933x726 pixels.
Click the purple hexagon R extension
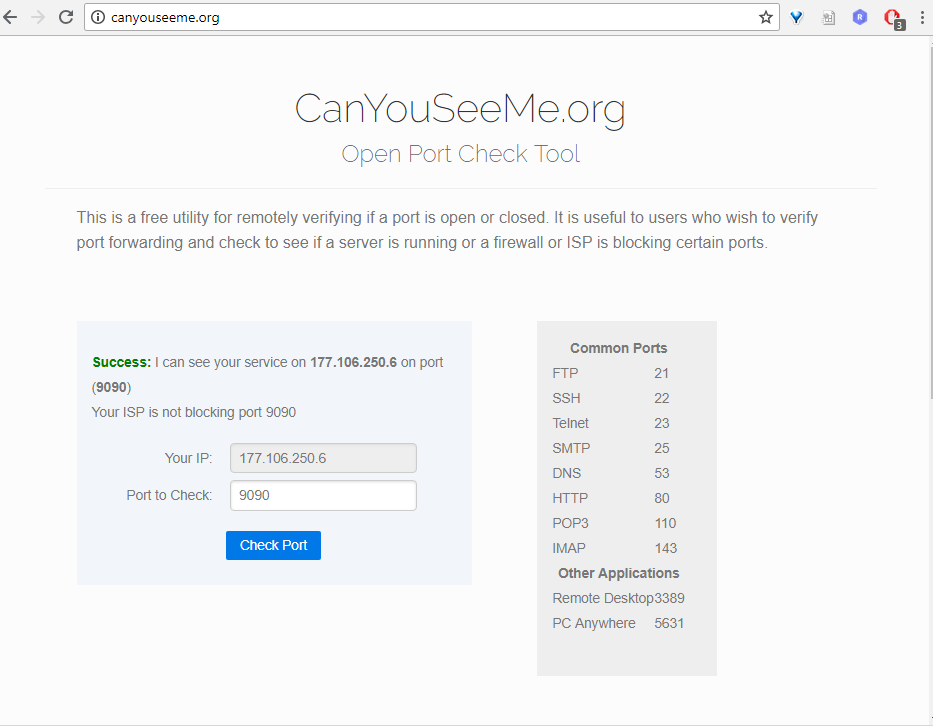click(860, 17)
